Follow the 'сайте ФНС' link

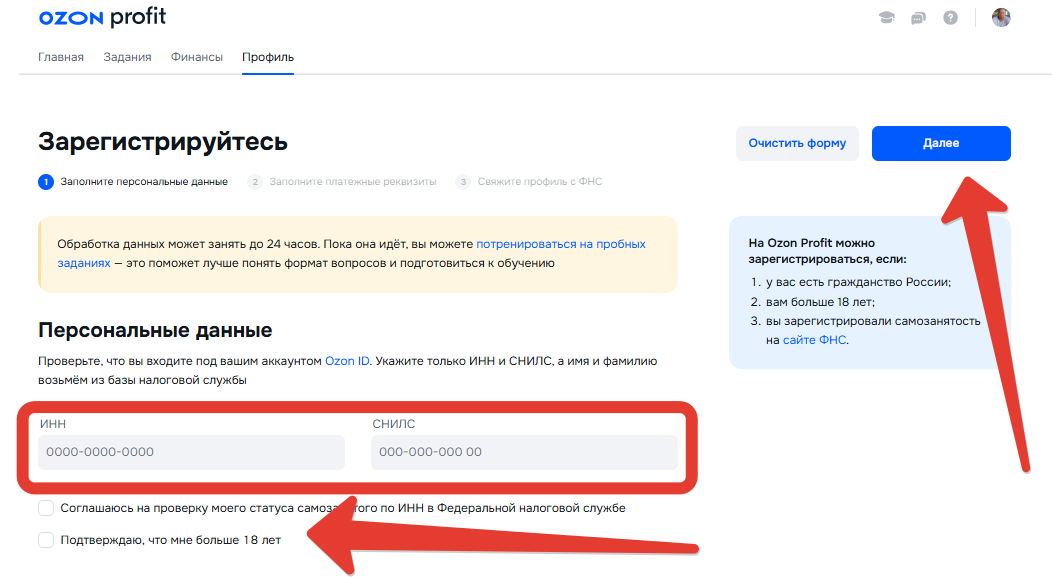point(815,340)
